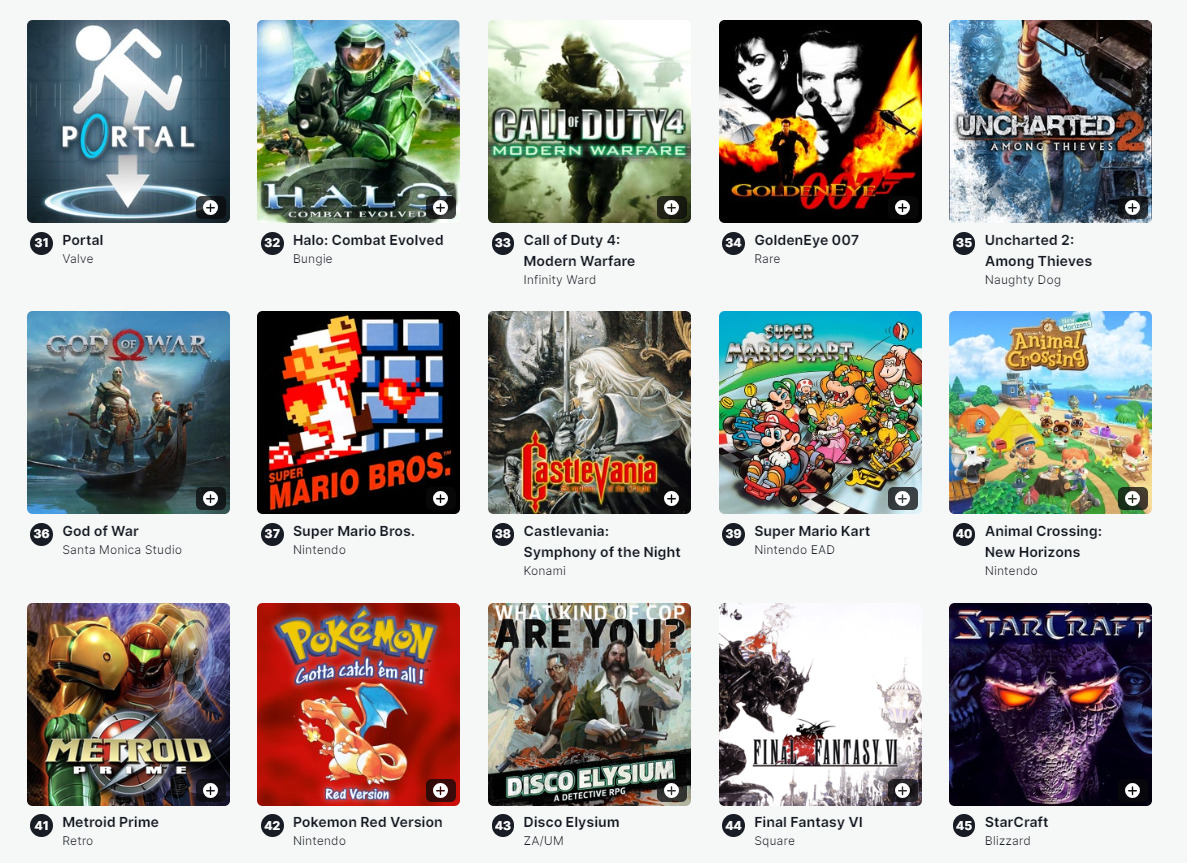Screen dimensions: 1187x863
Task: Add God of War with plus icon
Action: coord(210,498)
